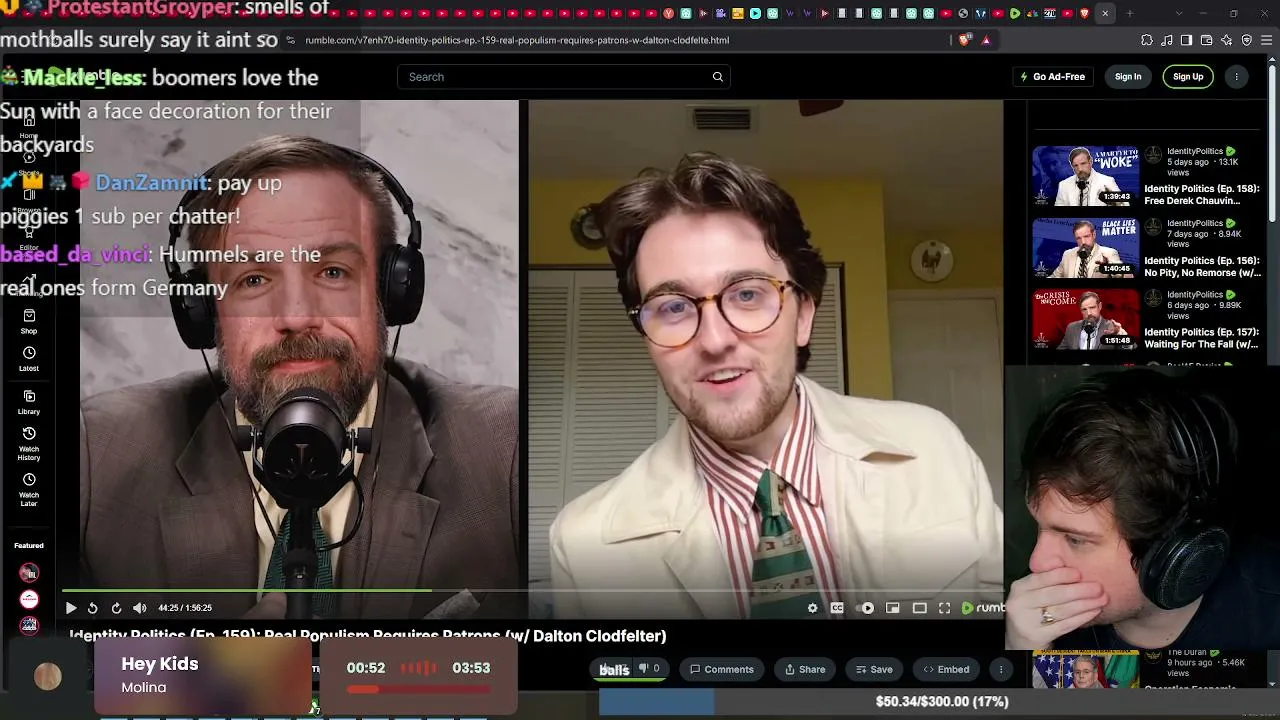Click the Sign In button

1128,77
